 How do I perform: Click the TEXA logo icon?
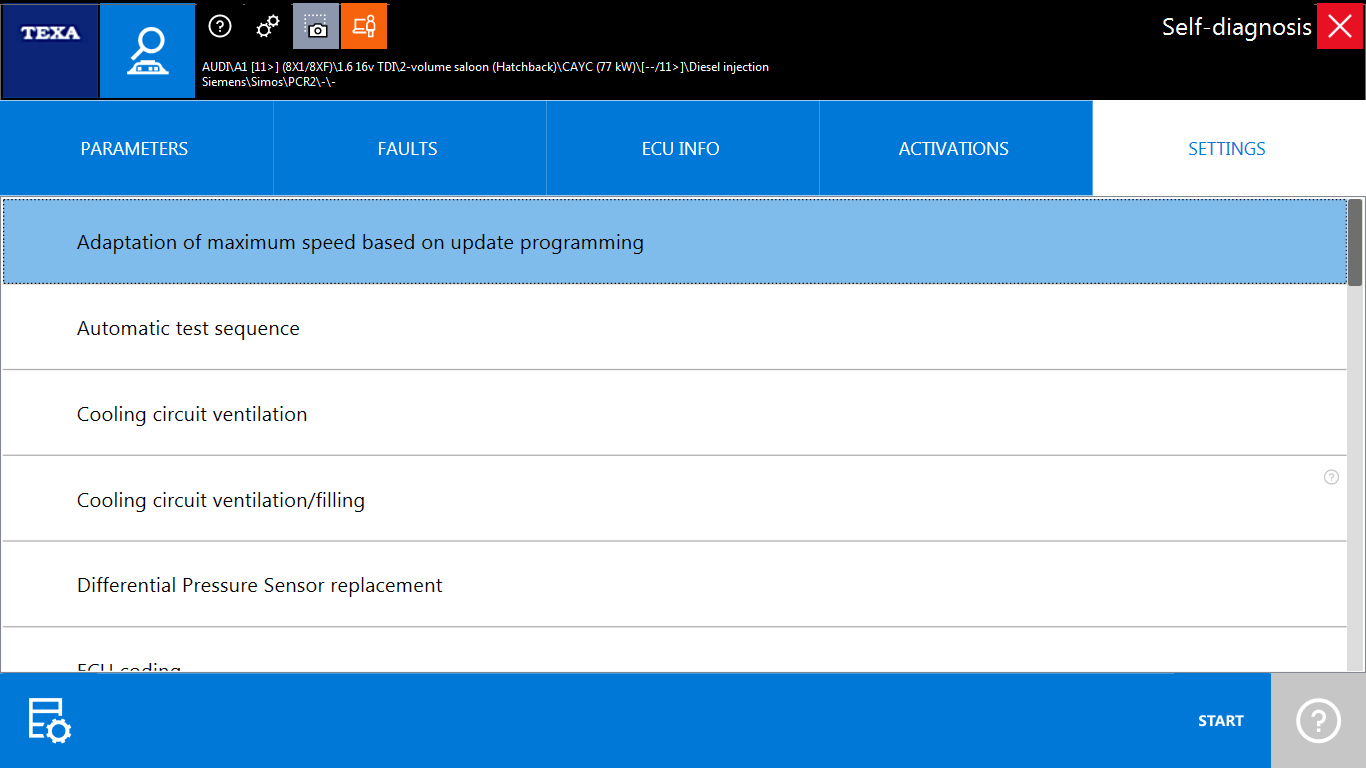click(50, 51)
